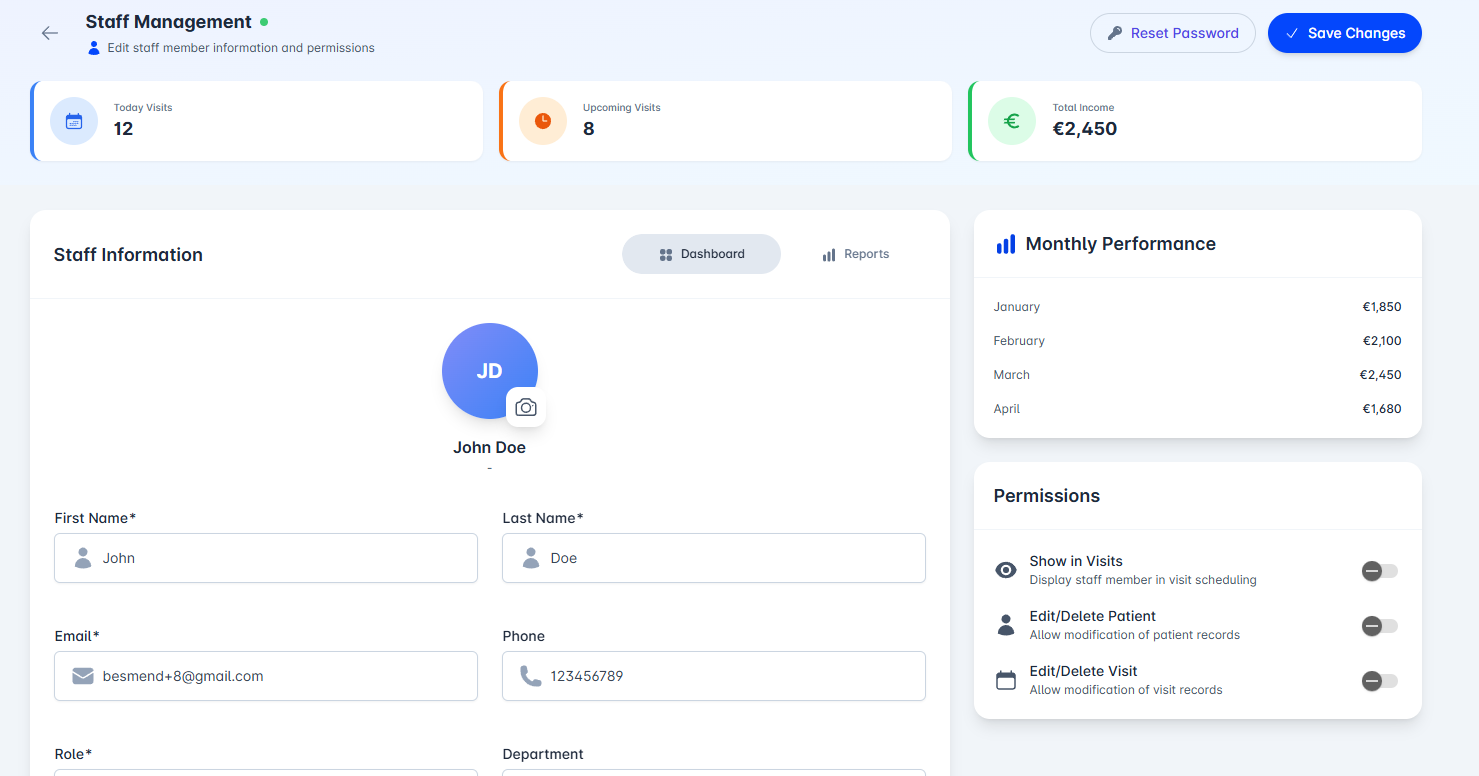
Task: Click the person icon beside Edit/Delete Patient
Action: 1006,625
